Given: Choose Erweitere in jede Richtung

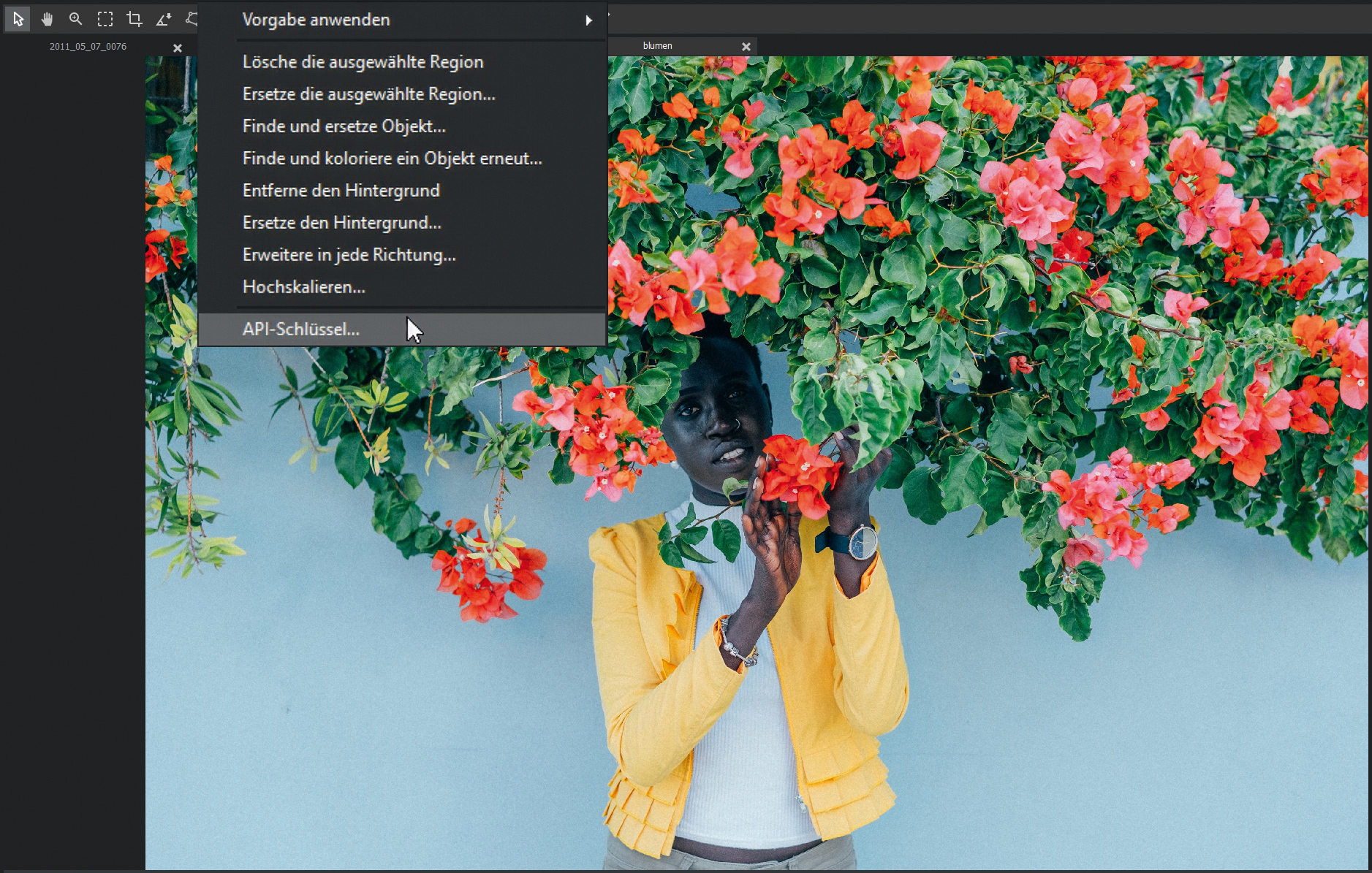Looking at the screenshot, I should click(349, 255).
